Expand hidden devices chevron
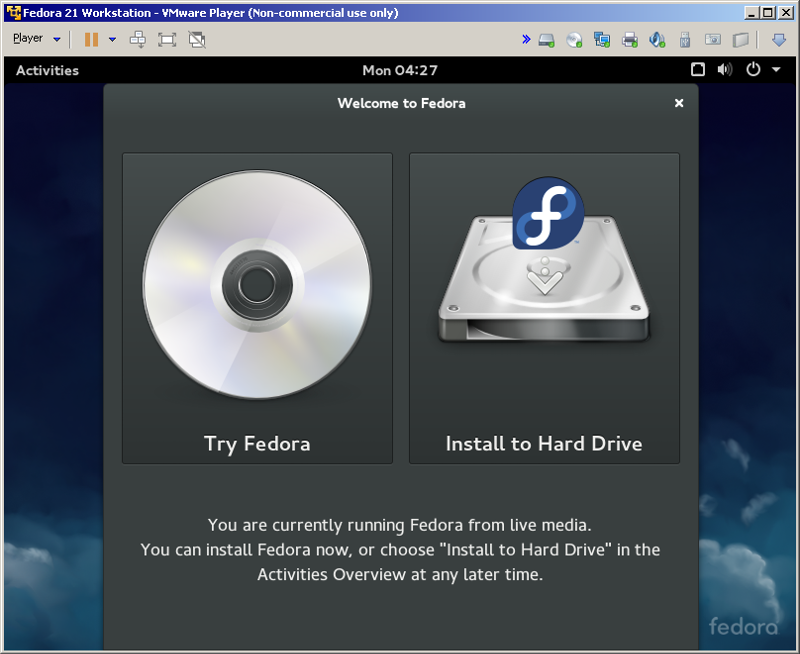The image size is (800, 654). pyautogui.click(x=526, y=39)
